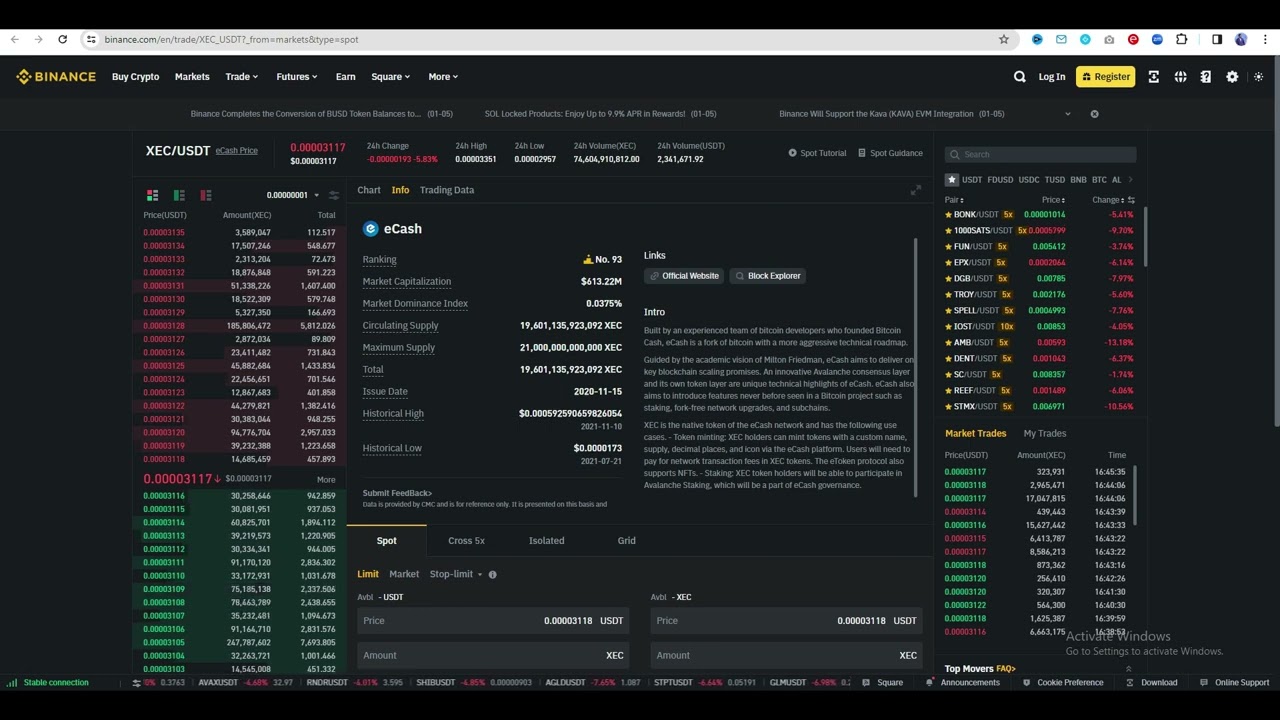Open the Stop-limit order type dropdown
1280x720 pixels.
click(x=456, y=574)
